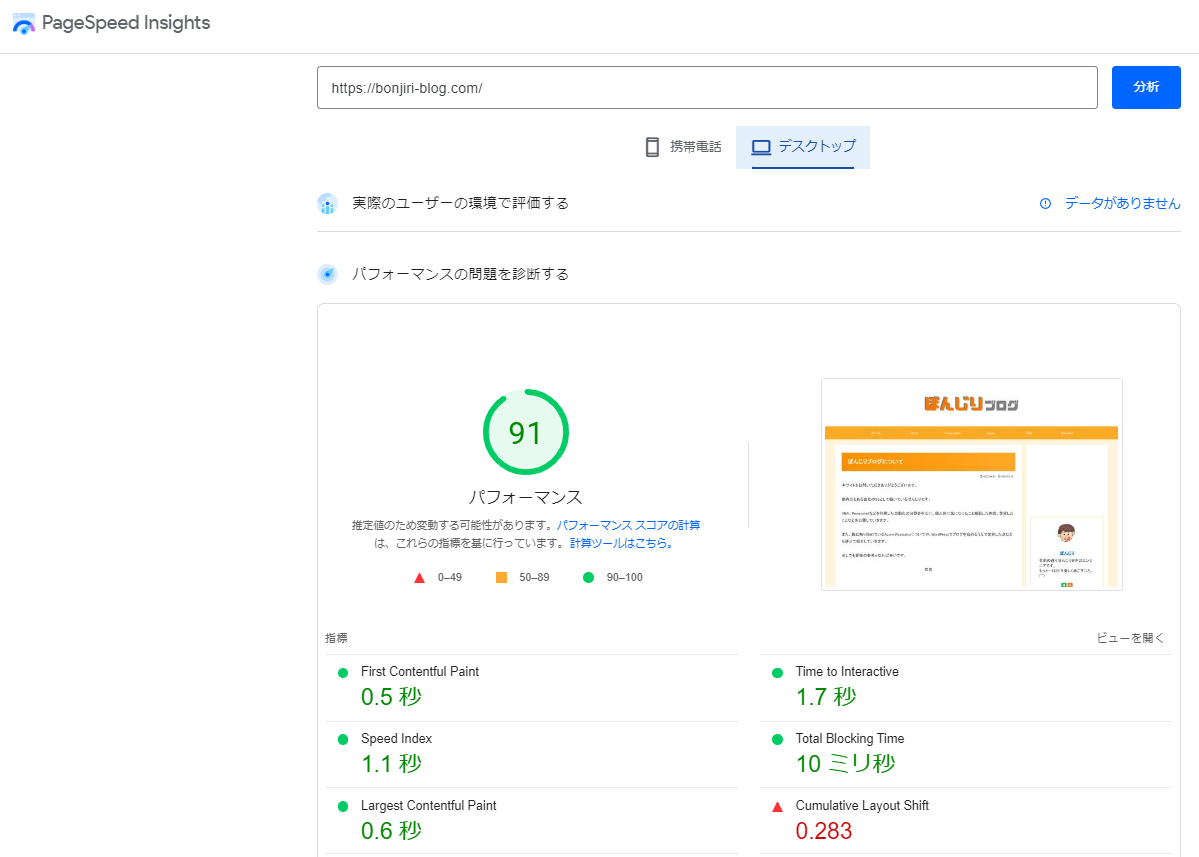
Task: Click the green dot beside First Contentful Paint
Action: 343,671
